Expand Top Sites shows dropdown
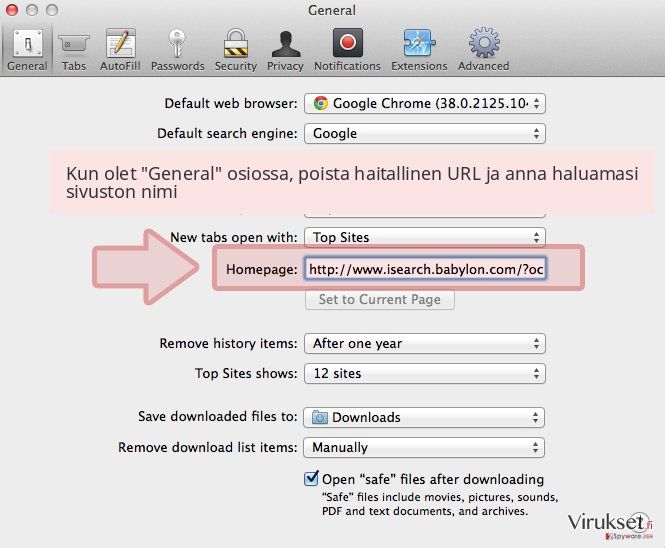The width and height of the screenshot is (665, 548). pyautogui.click(x=425, y=374)
